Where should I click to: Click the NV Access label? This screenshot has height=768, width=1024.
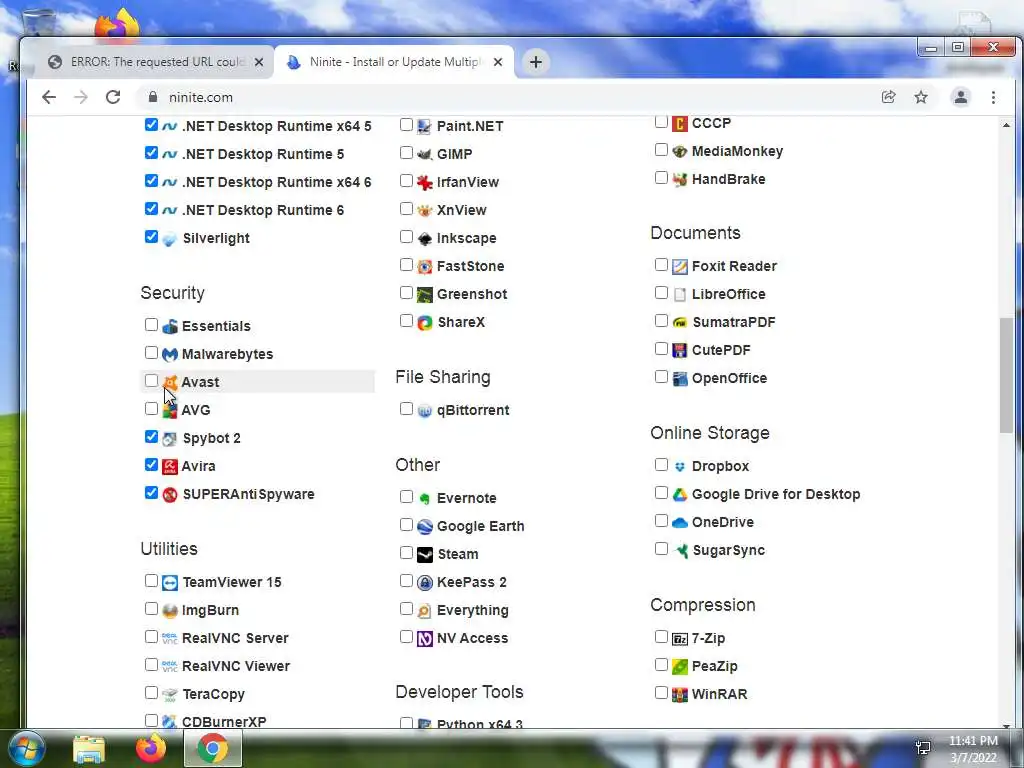472,638
